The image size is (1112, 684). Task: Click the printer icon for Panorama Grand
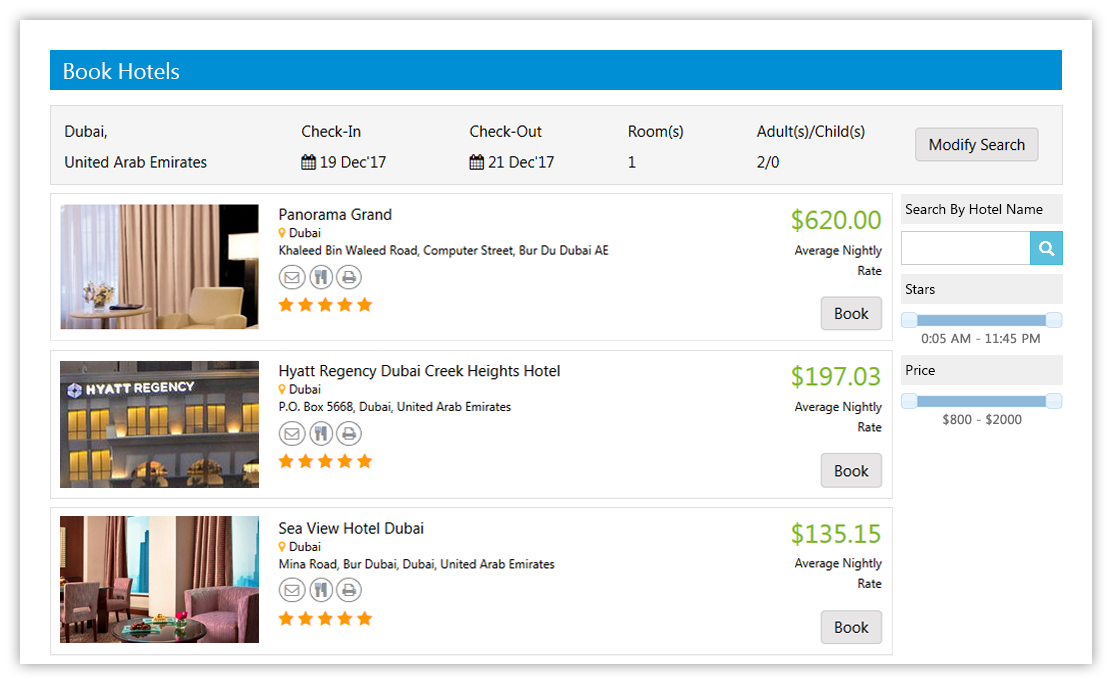point(348,277)
